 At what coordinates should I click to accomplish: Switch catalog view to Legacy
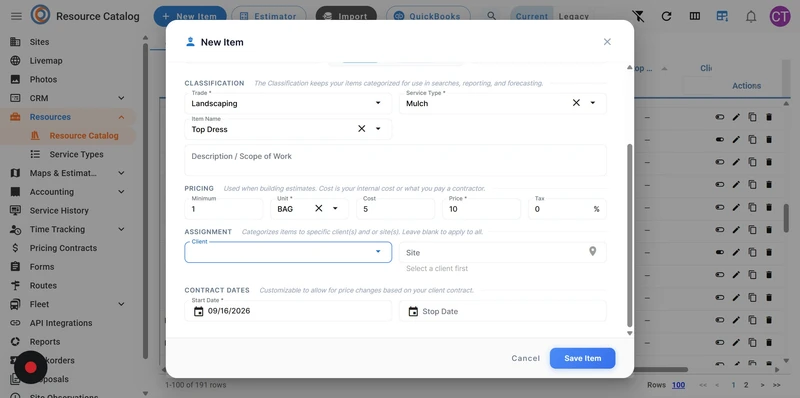tap(573, 16)
